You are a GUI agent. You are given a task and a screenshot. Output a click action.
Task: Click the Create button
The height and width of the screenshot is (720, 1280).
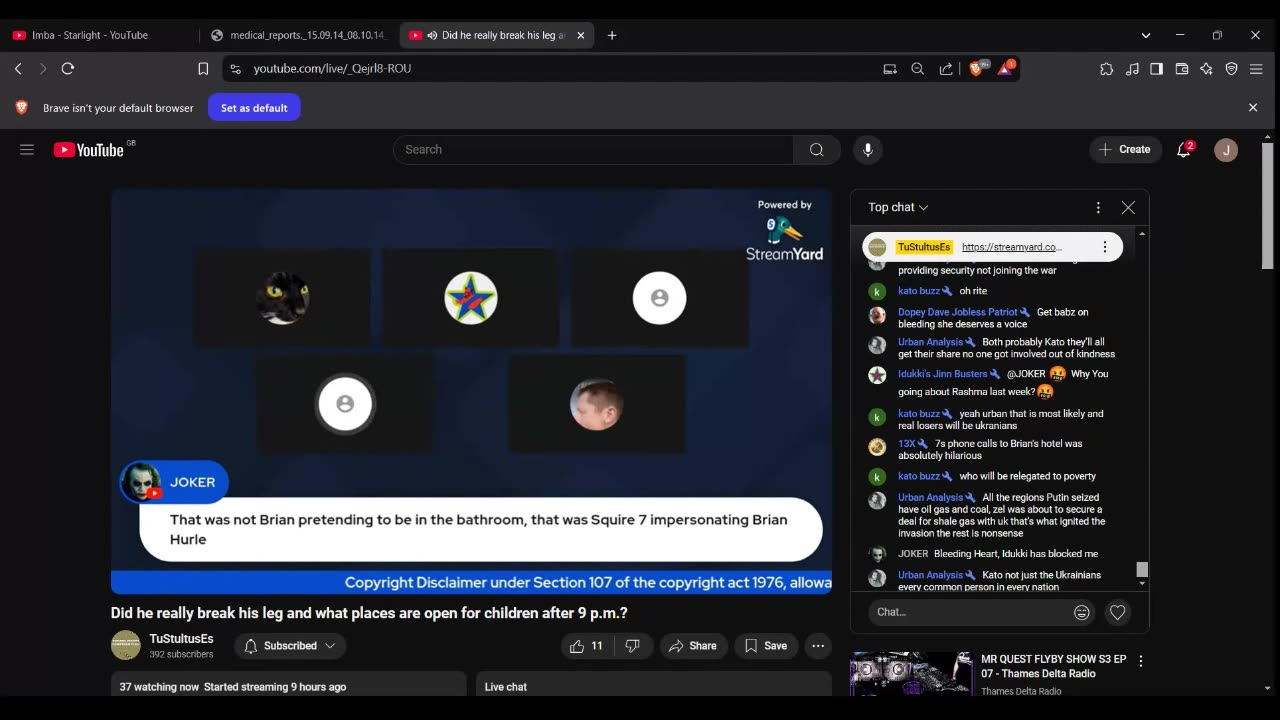point(1125,150)
